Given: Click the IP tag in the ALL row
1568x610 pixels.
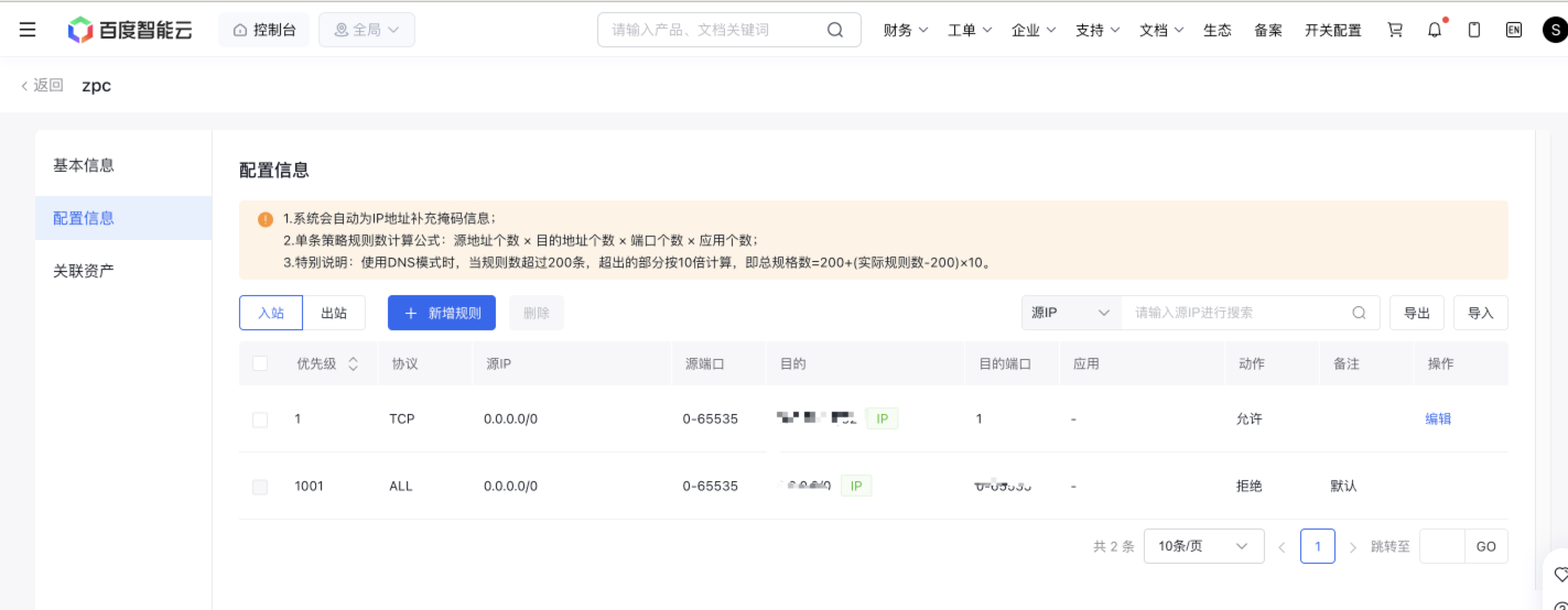Looking at the screenshot, I should 856,486.
